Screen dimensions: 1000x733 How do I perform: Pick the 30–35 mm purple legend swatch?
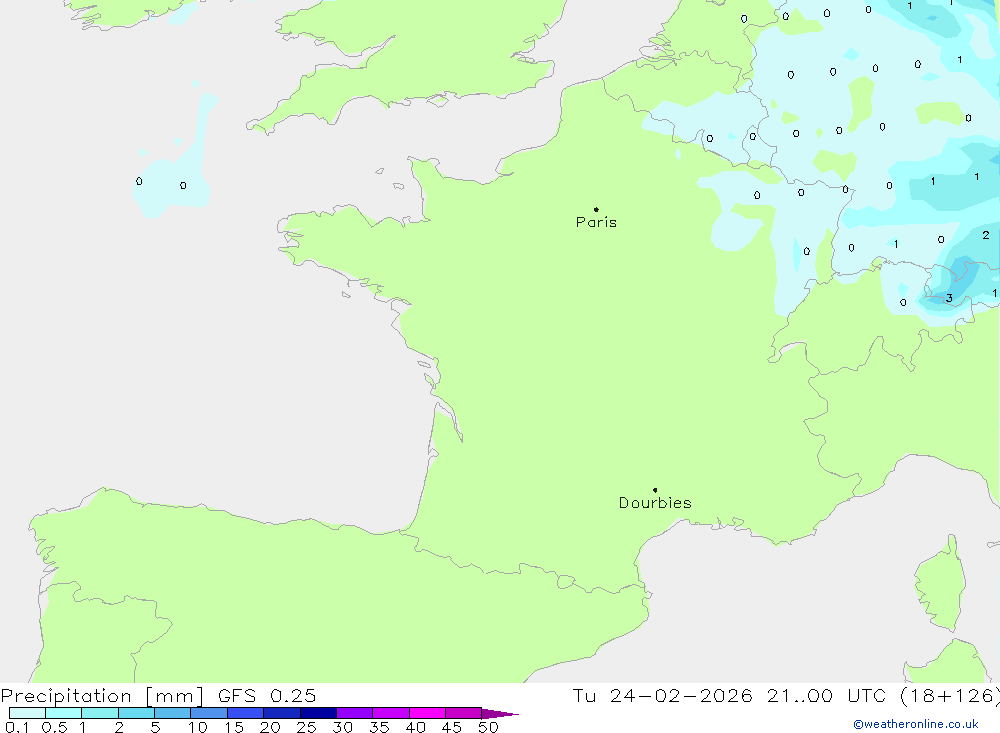click(354, 713)
